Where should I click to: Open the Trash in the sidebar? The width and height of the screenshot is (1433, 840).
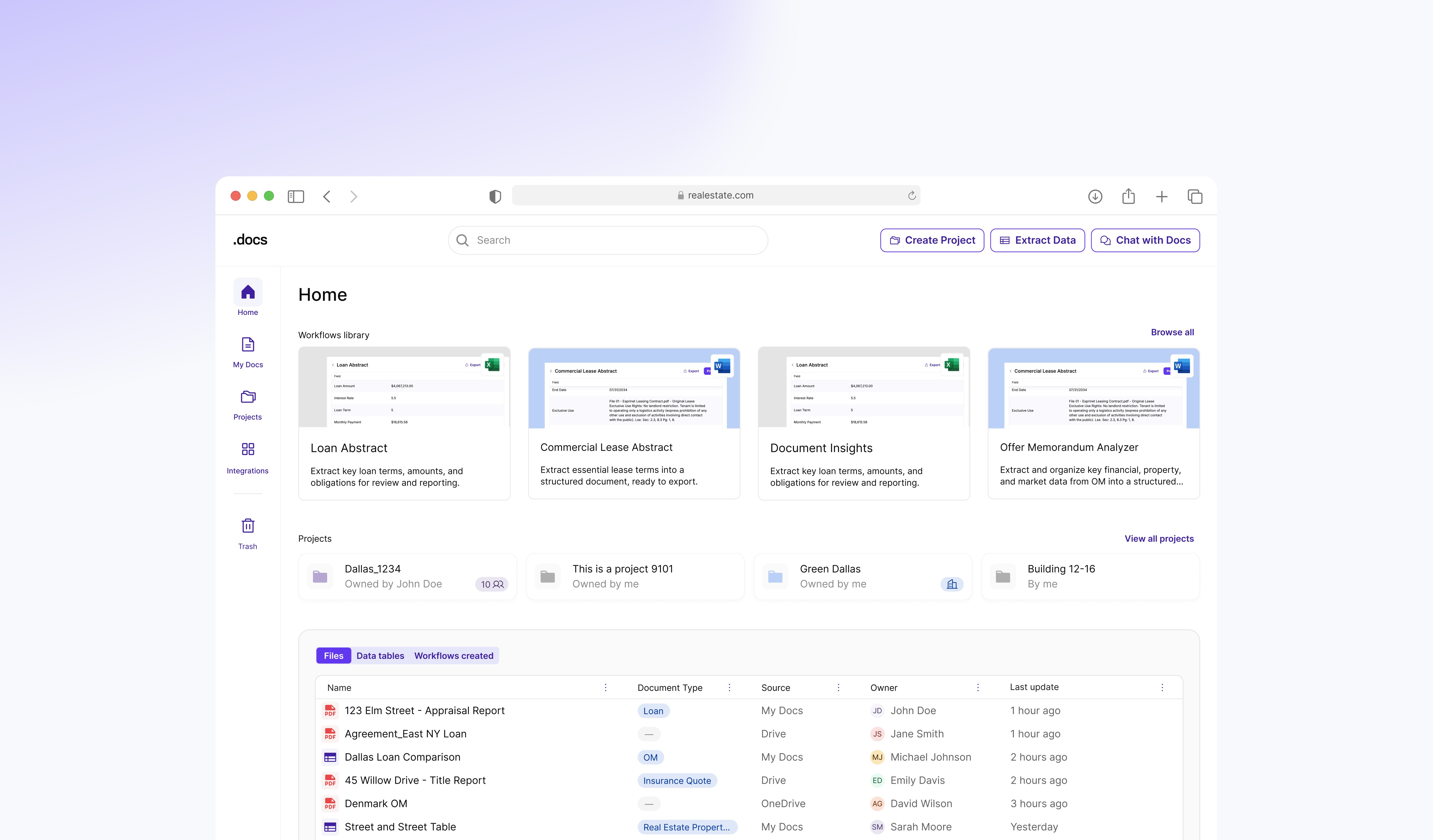247,526
